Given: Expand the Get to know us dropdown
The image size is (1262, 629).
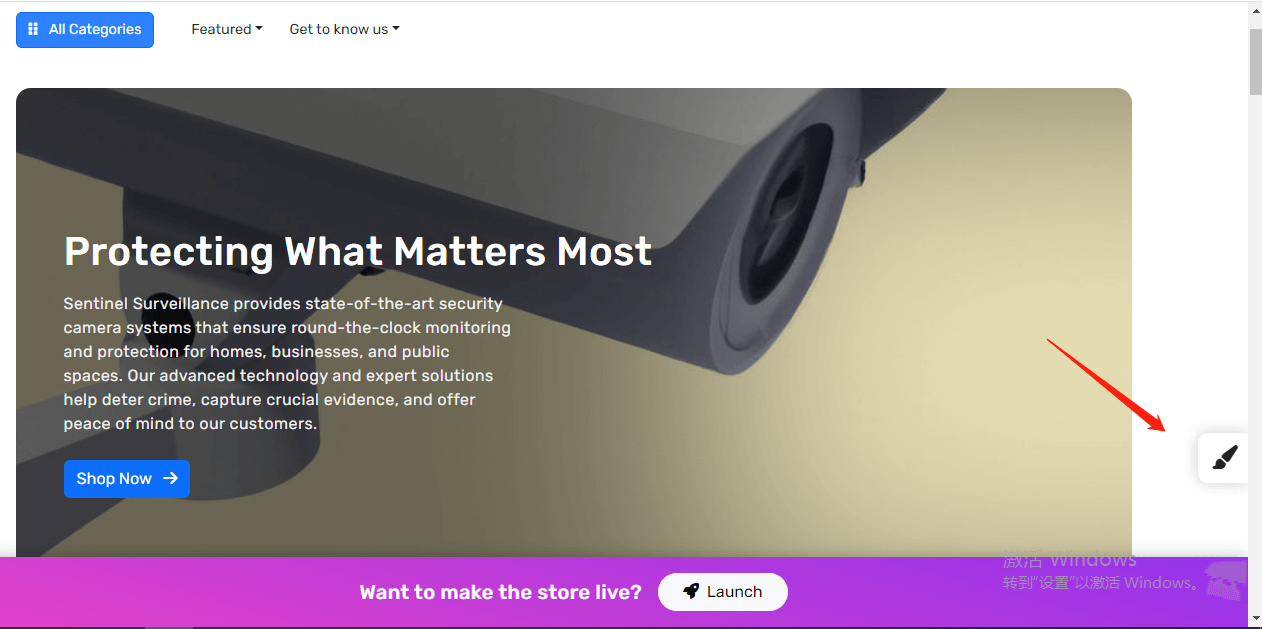Looking at the screenshot, I should 344,29.
